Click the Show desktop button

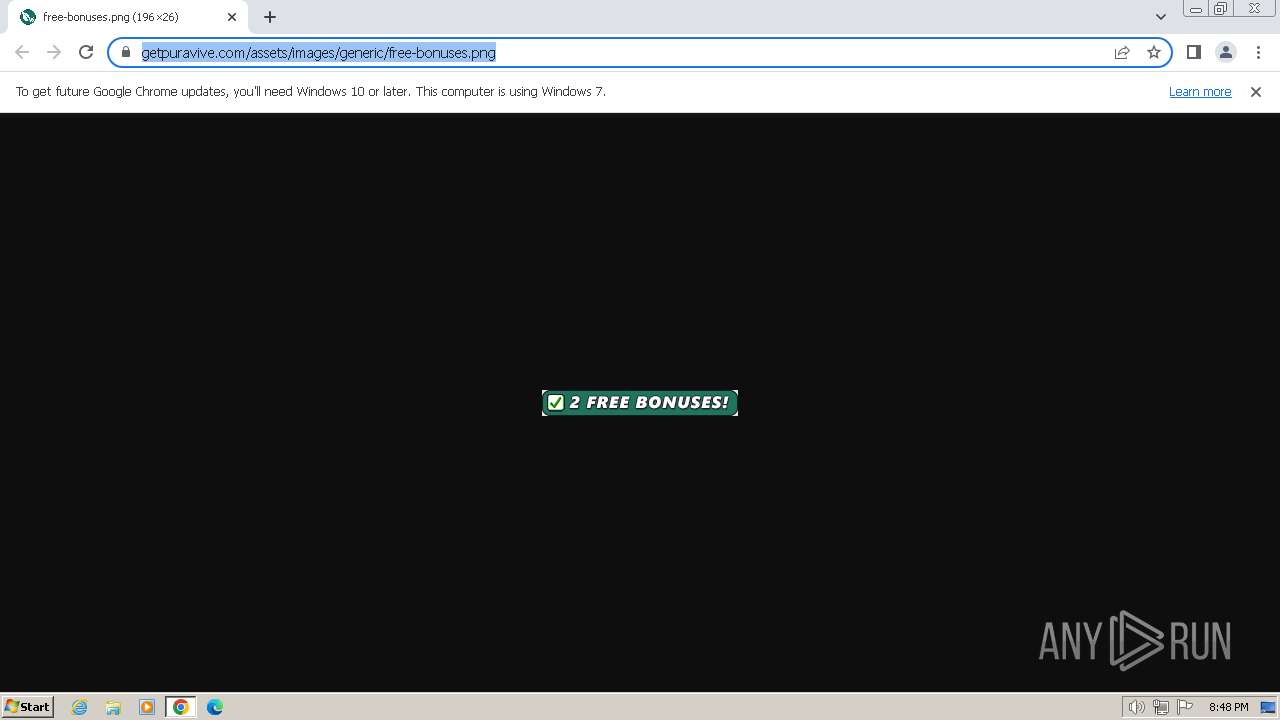[x=1268, y=707]
